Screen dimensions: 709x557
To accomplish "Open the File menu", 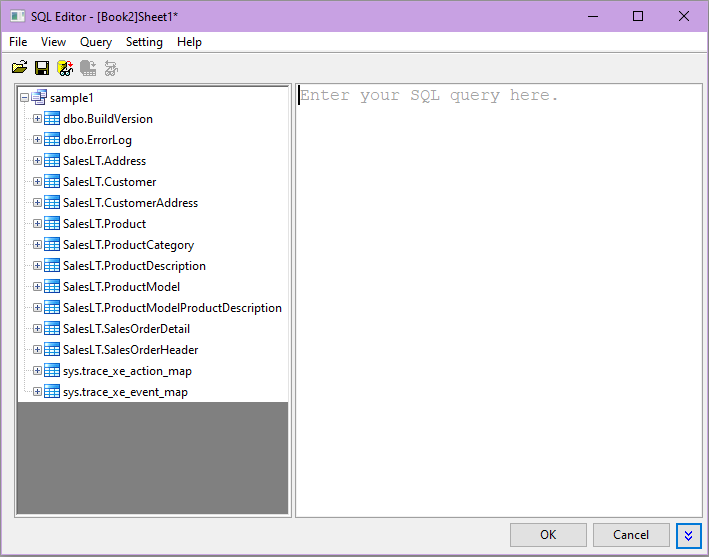I will tap(18, 42).
